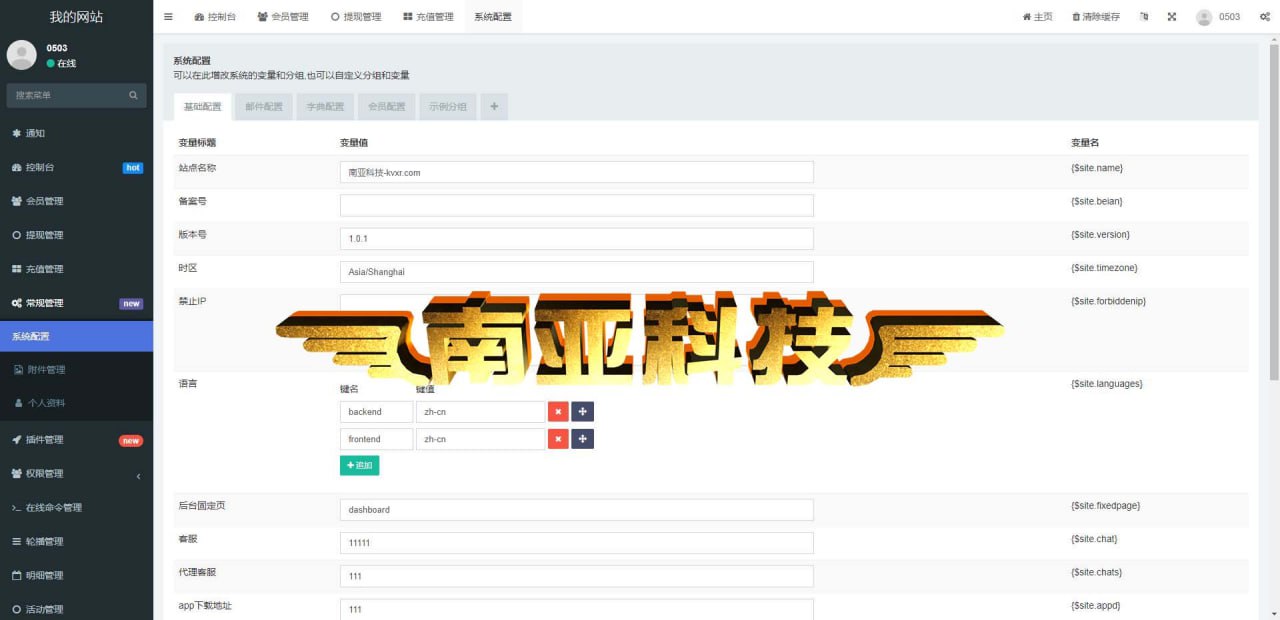The height and width of the screenshot is (620, 1280).
Task: Collapse the 常规管理 sidebar section
Action: 76,303
